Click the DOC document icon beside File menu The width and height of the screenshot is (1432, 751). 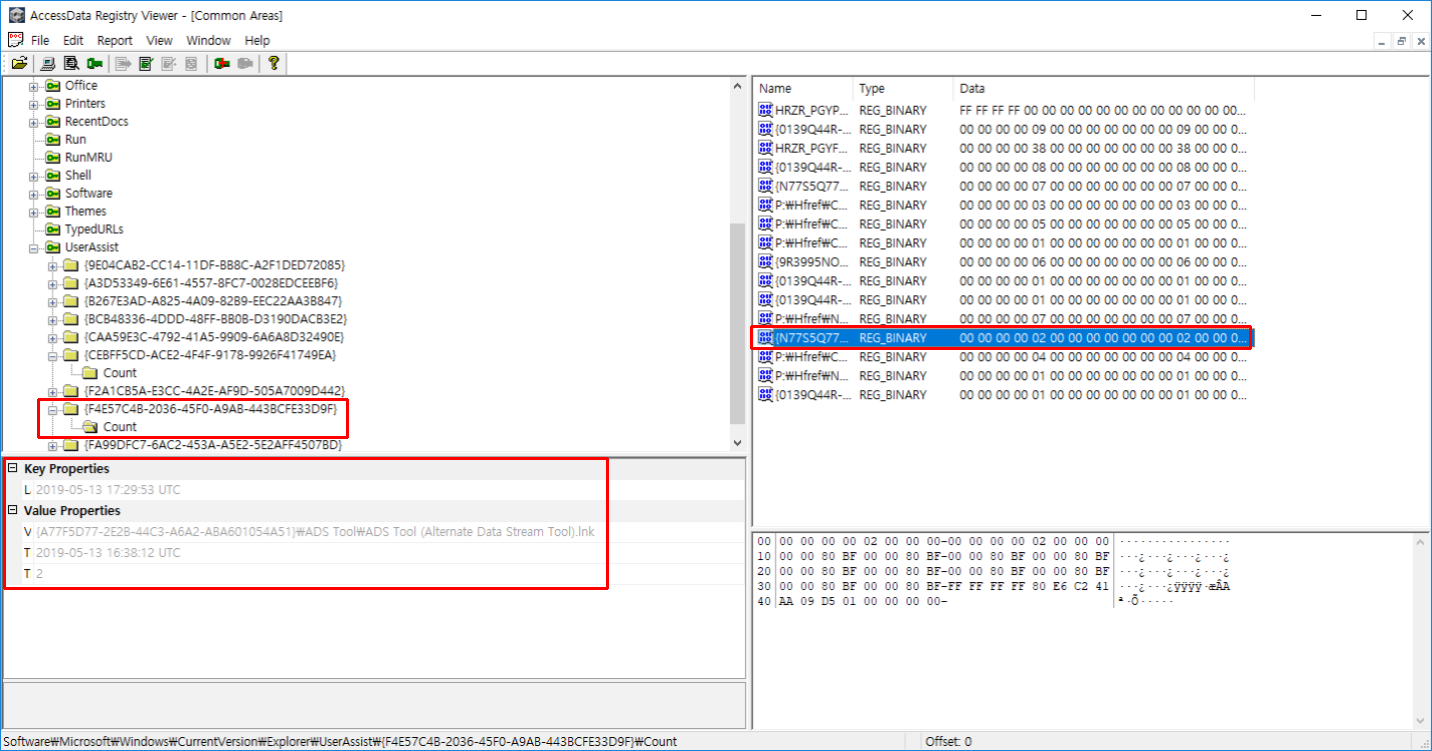[x=15, y=40]
